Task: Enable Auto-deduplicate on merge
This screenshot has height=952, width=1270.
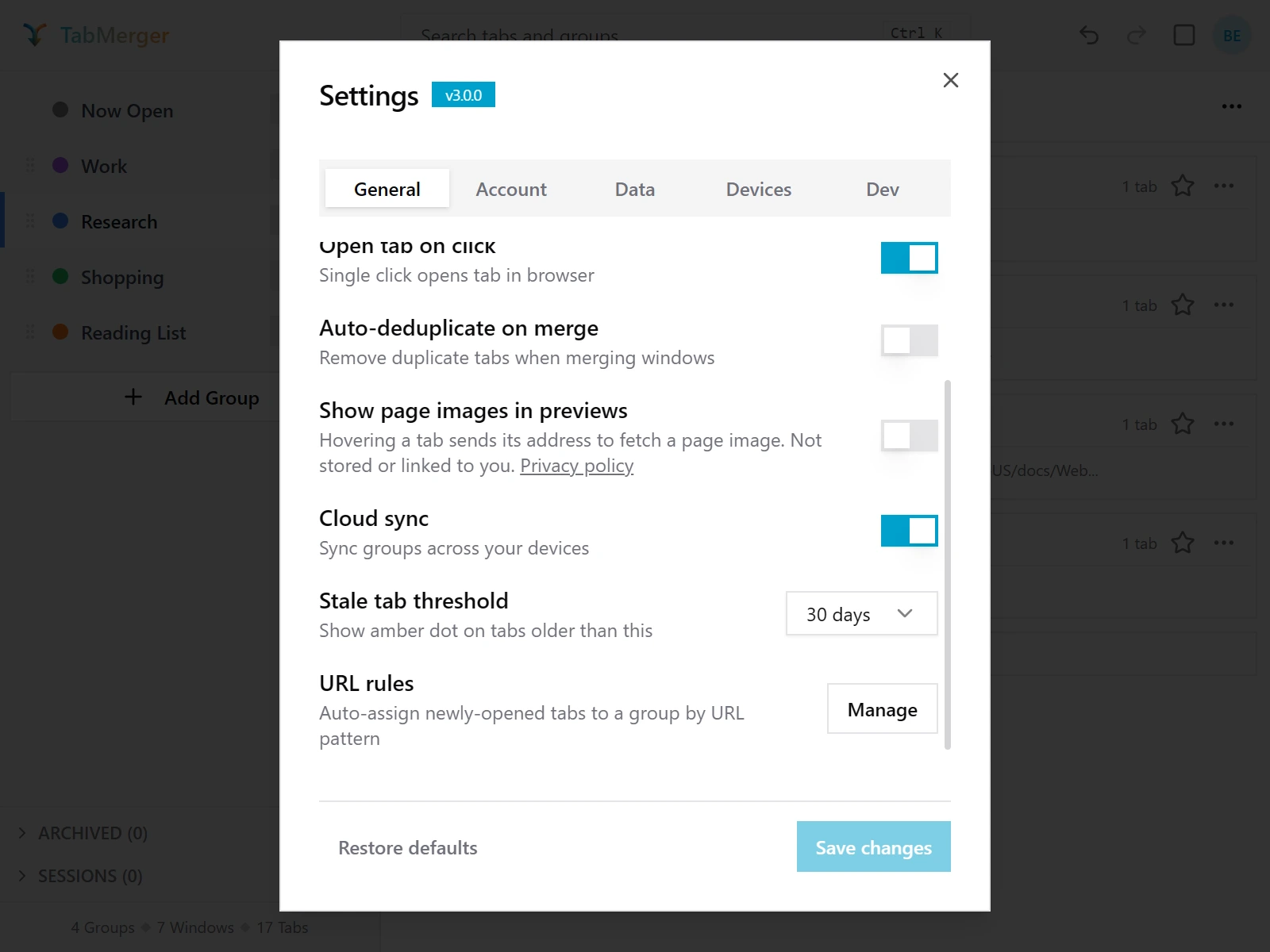Action: [910, 340]
